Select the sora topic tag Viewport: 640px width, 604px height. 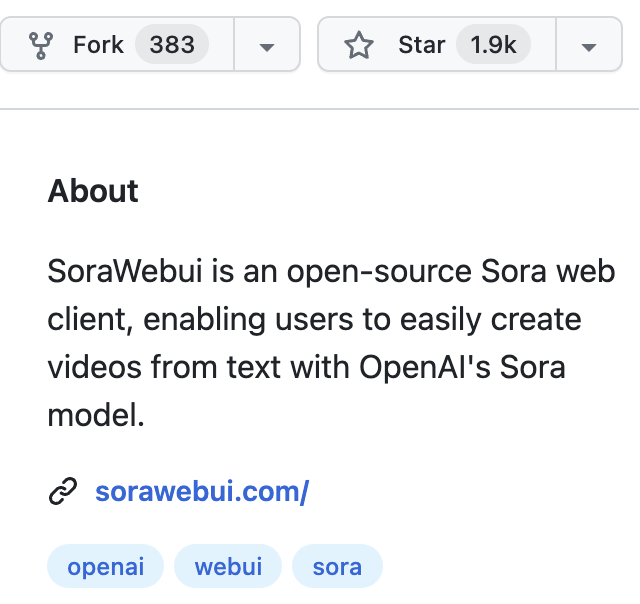tap(337, 566)
